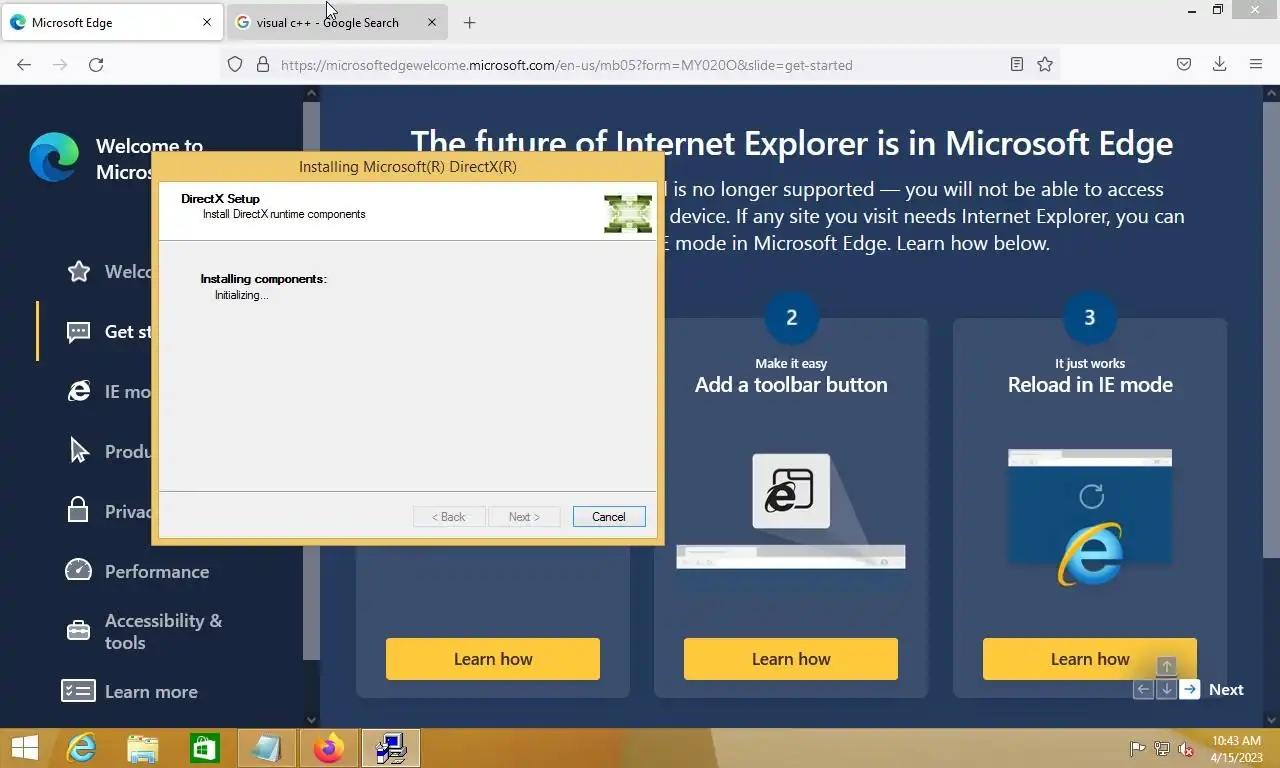The height and width of the screenshot is (768, 1280).
Task: Open the Windows Start button
Action: (x=25, y=748)
